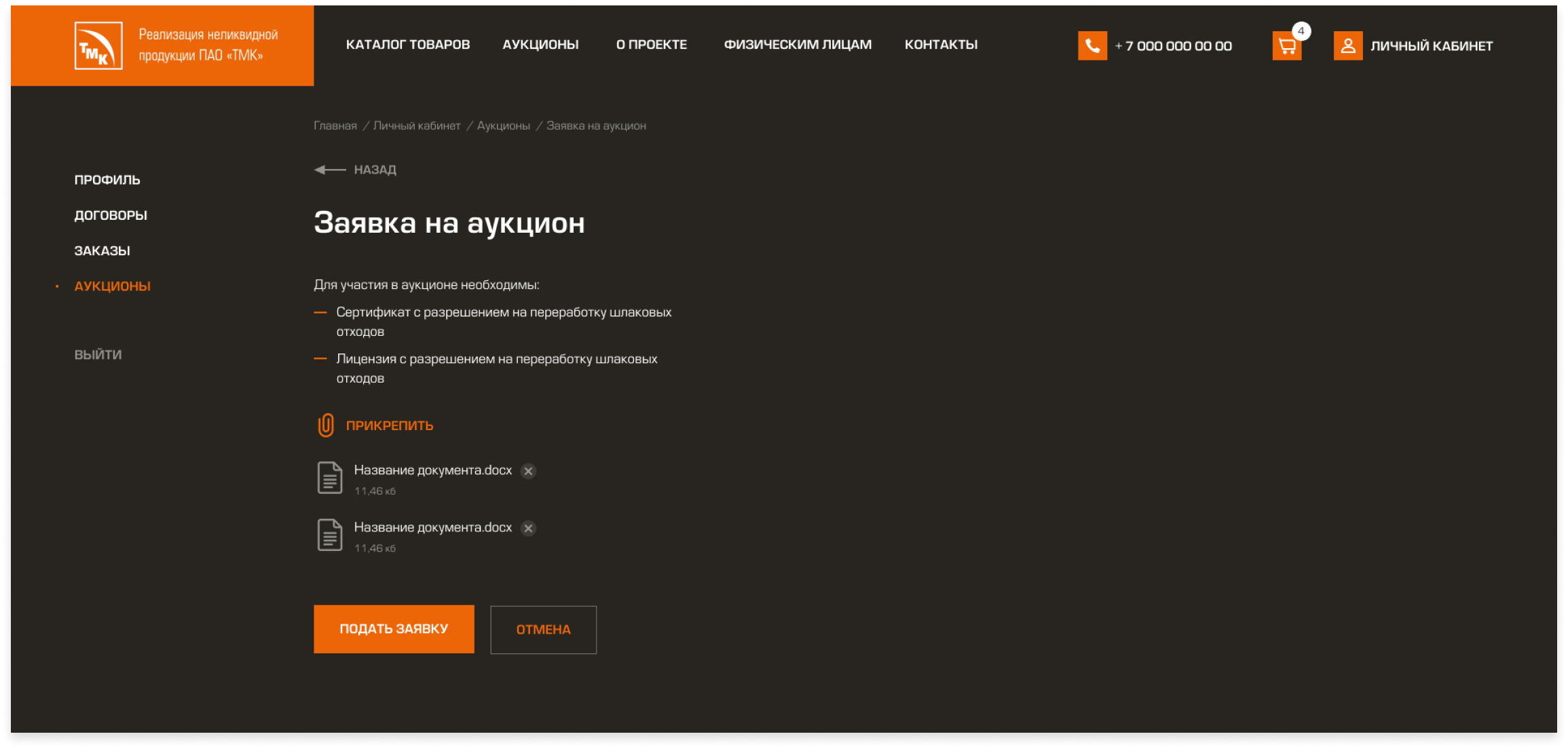Image resolution: width=1568 pixels, height=749 pixels.
Task: Remove the second attached docx file
Action: click(x=528, y=528)
